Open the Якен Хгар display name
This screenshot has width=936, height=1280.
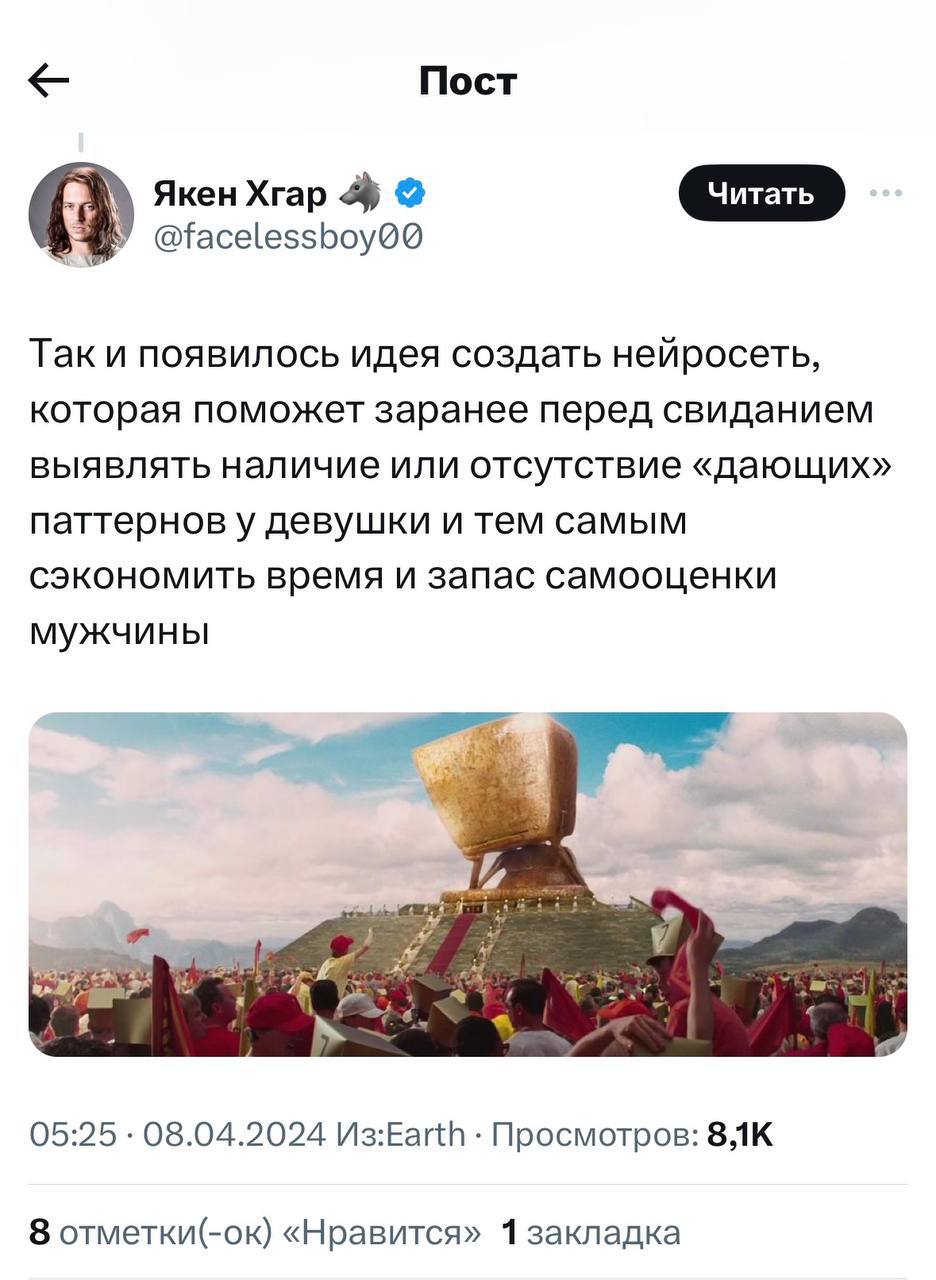click(240, 193)
